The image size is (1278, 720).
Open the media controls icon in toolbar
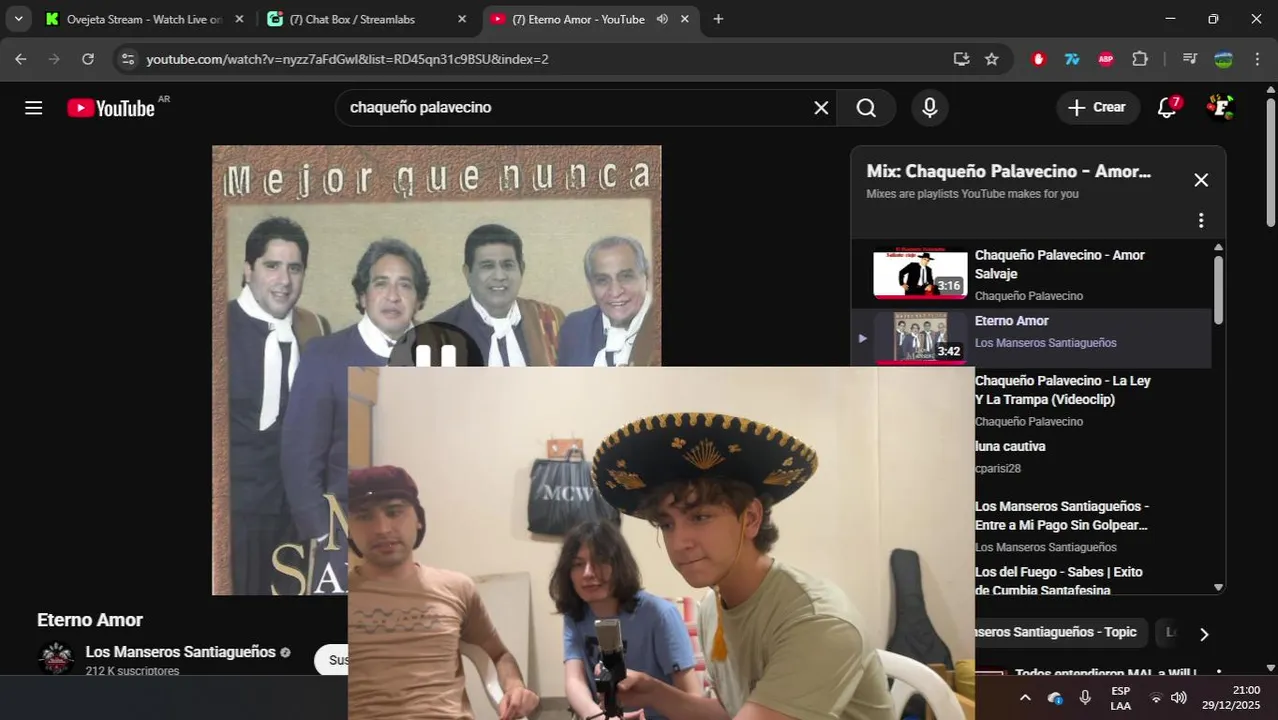tap(1190, 59)
